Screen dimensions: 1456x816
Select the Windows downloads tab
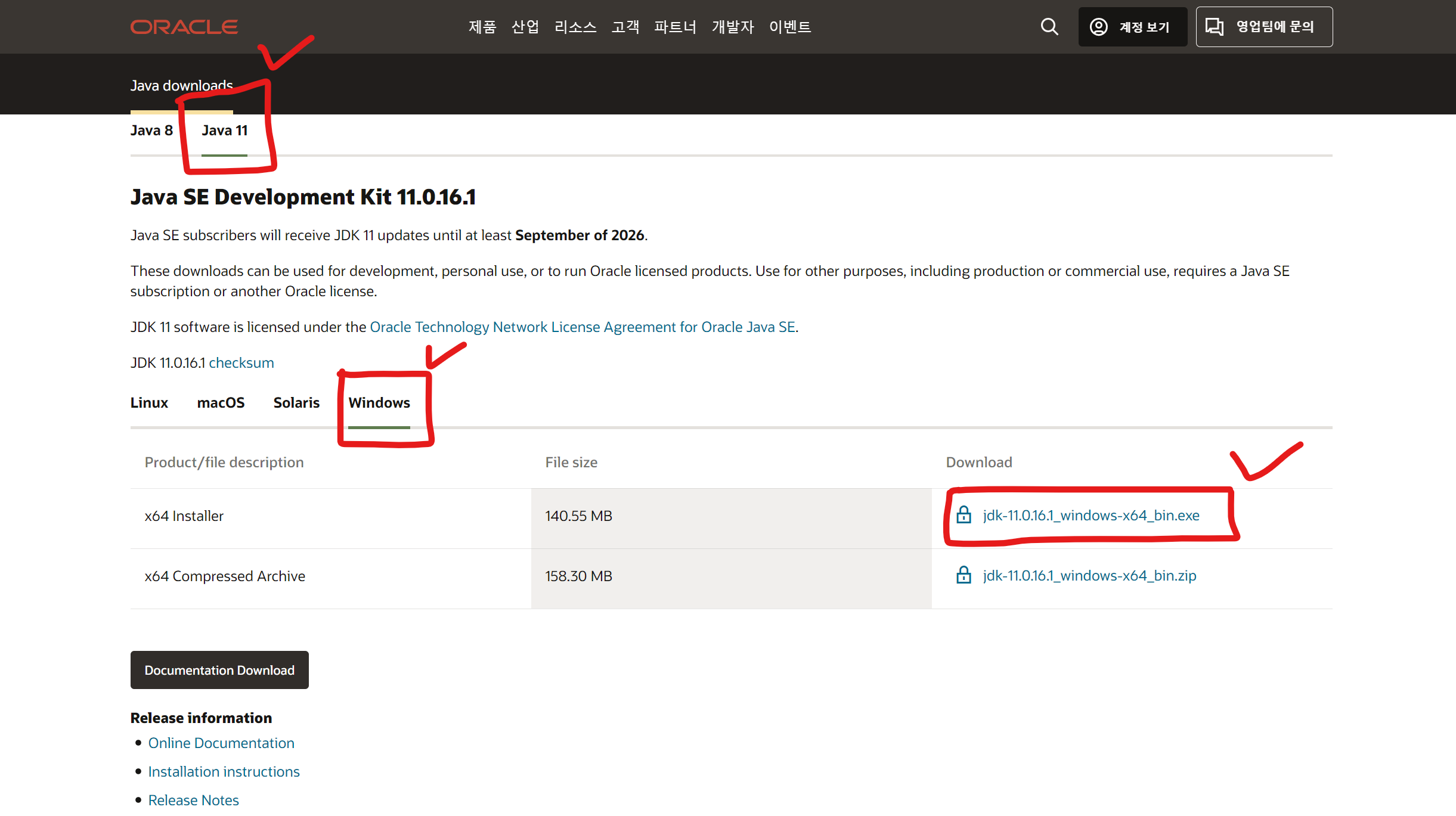coord(379,403)
